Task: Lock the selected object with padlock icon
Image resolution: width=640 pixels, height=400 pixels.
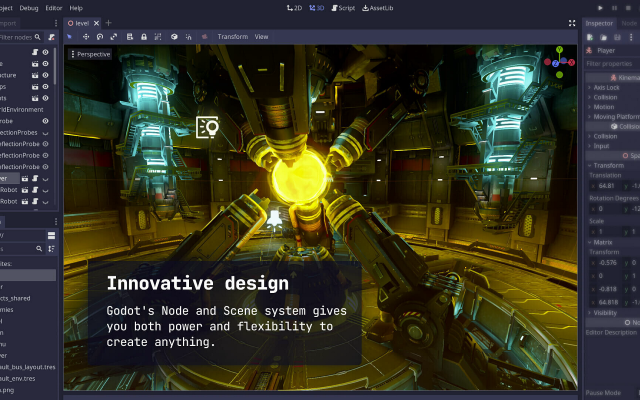Action: [144, 37]
